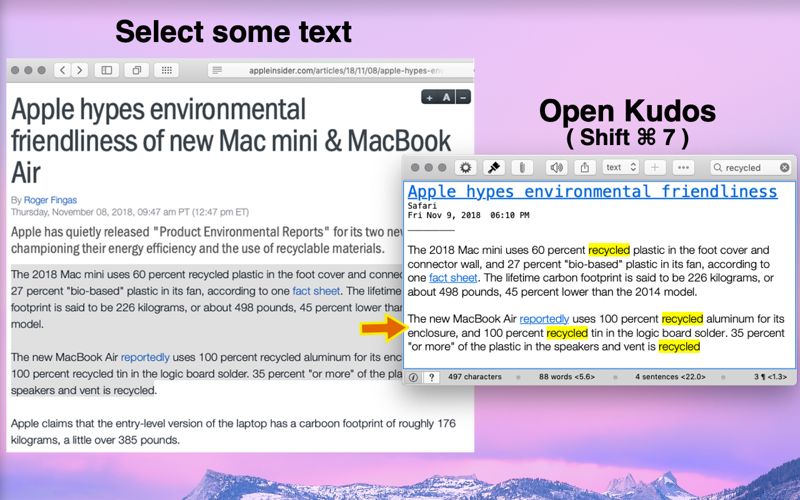Click the appleinsider.com address bar
The image size is (800, 500).
pyautogui.click(x=340, y=70)
